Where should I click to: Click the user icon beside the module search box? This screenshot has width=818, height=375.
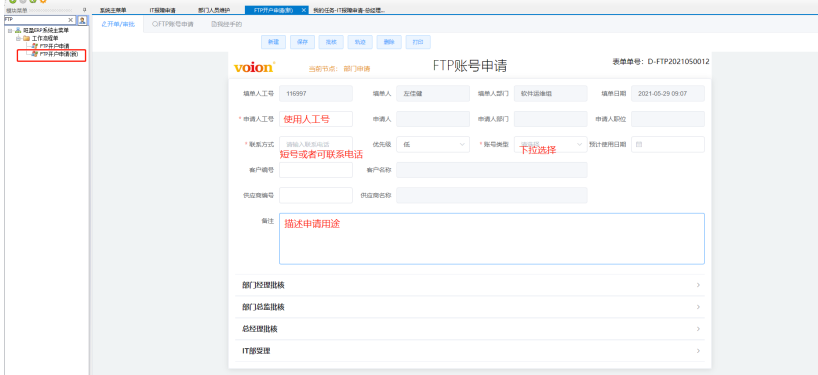pyautogui.click(x=82, y=20)
